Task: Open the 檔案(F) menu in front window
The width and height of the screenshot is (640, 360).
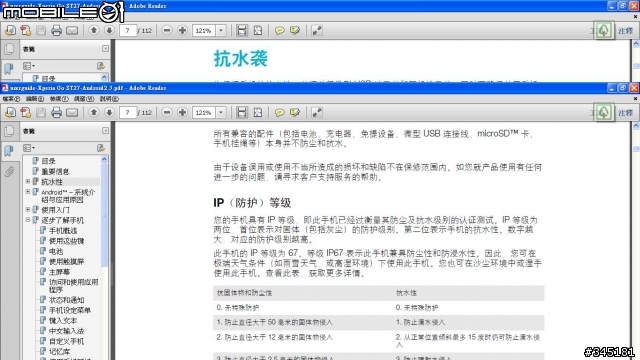Action: [11, 99]
